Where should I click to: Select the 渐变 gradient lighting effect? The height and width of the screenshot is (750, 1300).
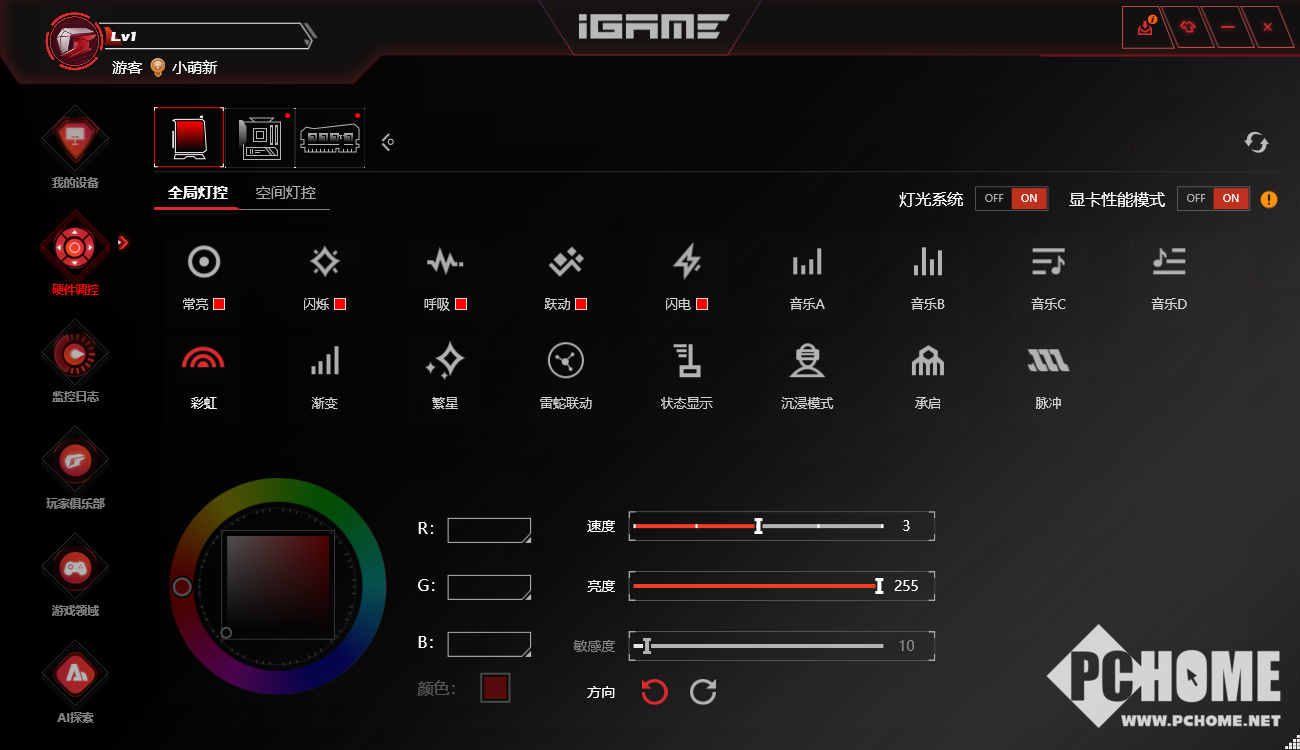(x=324, y=360)
